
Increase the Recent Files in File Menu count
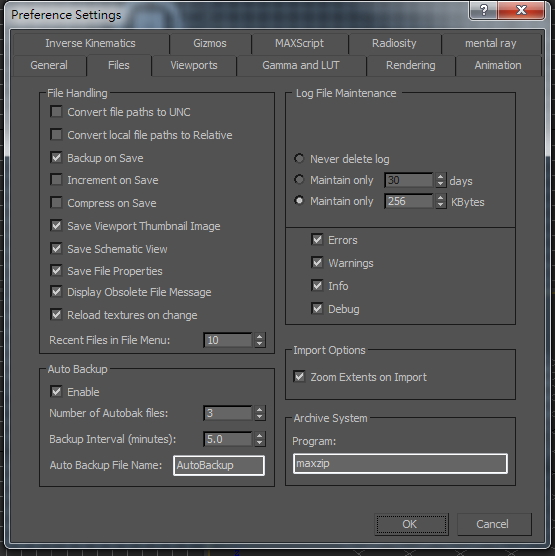click(x=260, y=337)
